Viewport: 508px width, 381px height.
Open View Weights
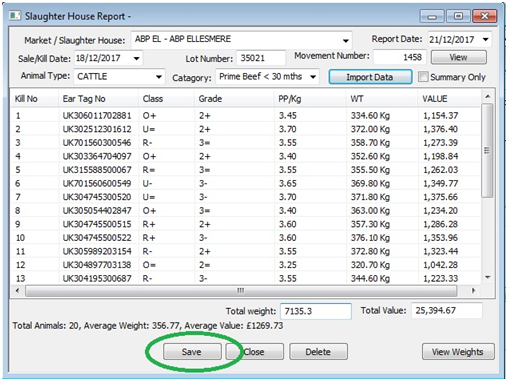point(458,352)
